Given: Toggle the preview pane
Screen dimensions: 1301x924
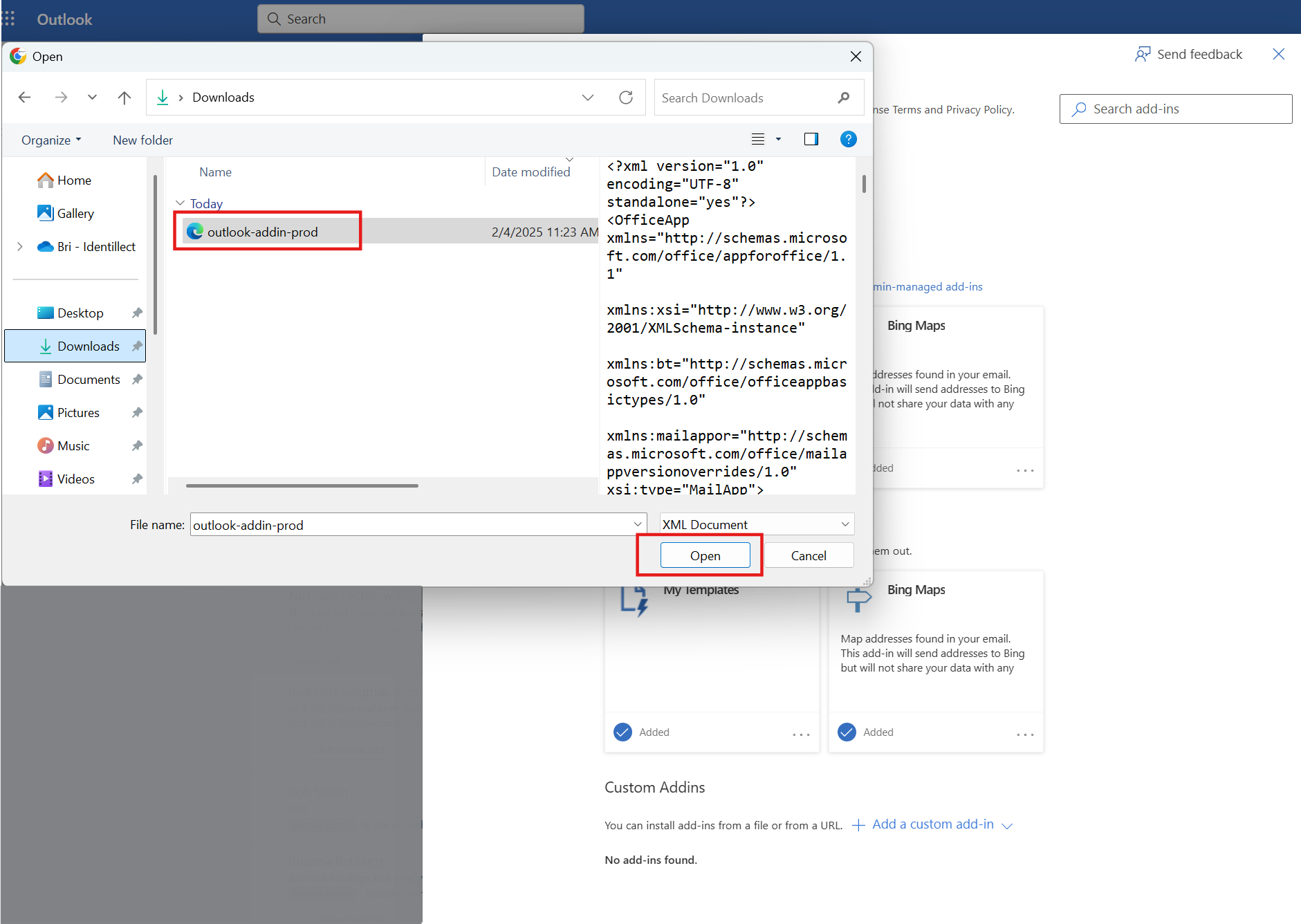Looking at the screenshot, I should tap(811, 139).
